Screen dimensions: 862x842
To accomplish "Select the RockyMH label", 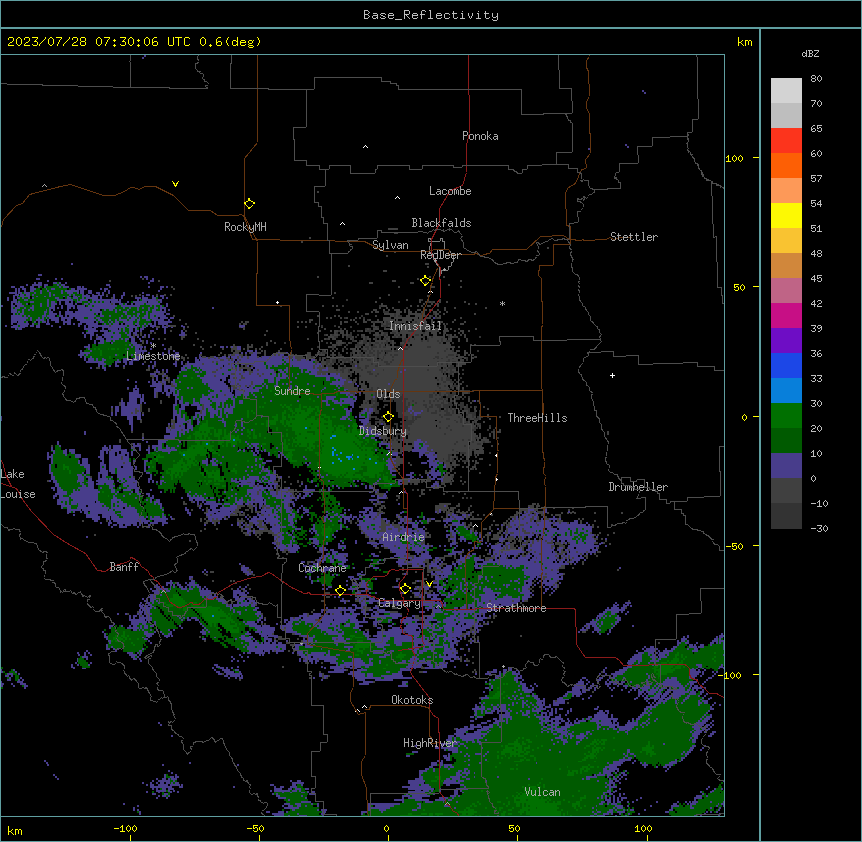I will click(245, 227).
